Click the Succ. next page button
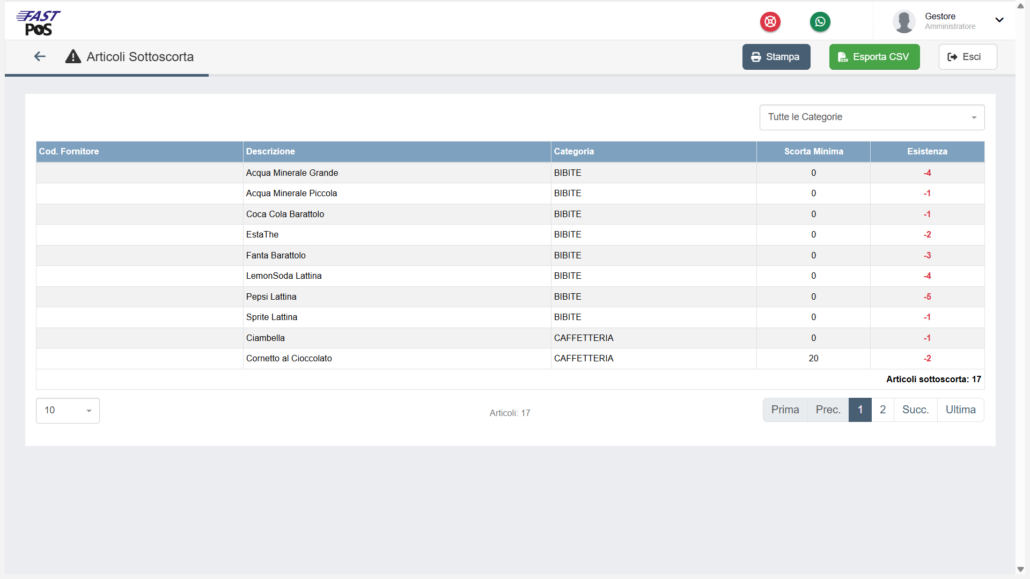The width and height of the screenshot is (1030, 579). coord(915,409)
